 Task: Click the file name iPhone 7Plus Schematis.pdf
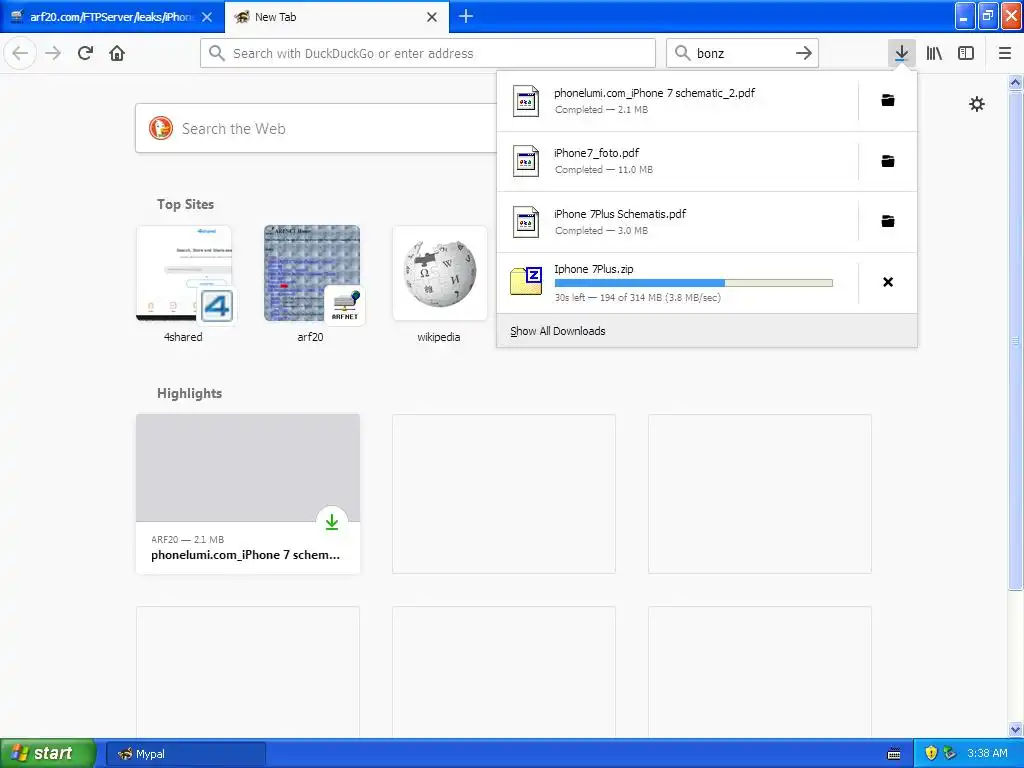(620, 214)
